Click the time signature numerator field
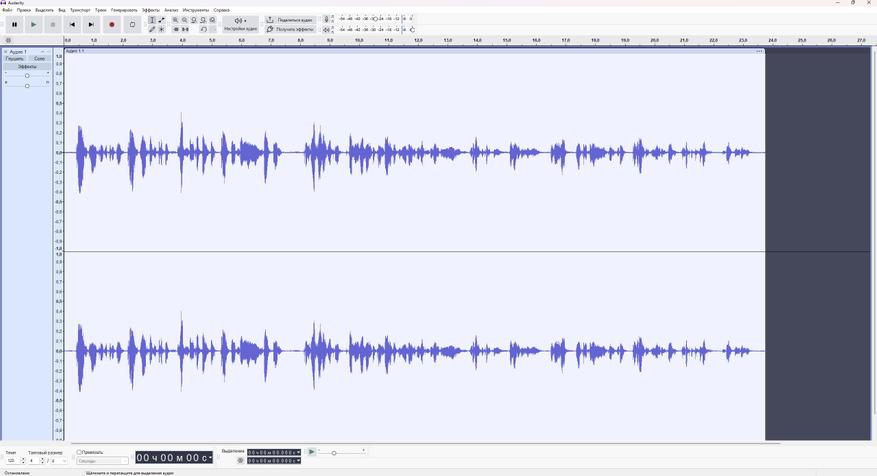The height and width of the screenshot is (476, 877). [x=33, y=461]
